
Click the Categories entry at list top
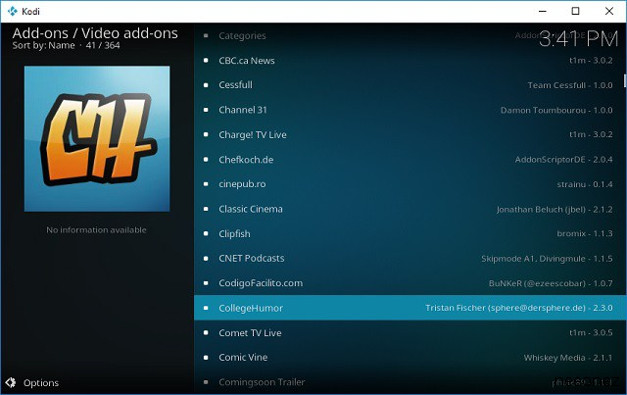[410, 36]
